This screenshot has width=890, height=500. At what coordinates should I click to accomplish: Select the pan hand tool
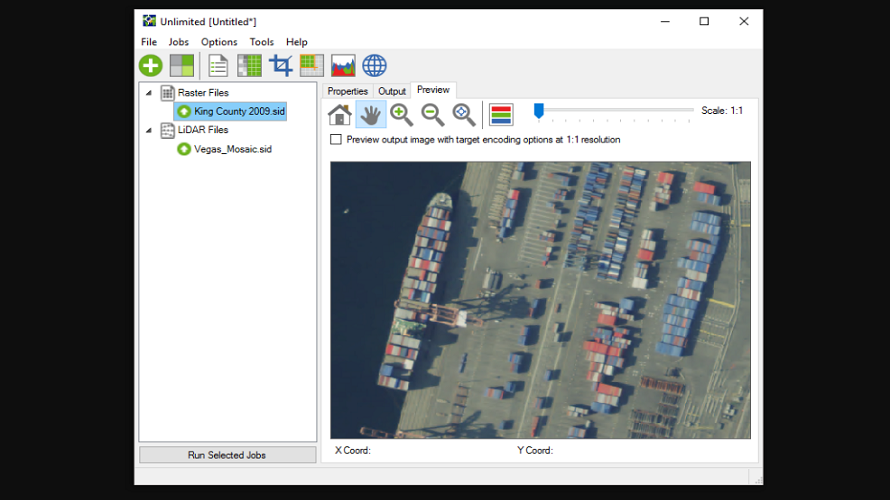[x=370, y=115]
